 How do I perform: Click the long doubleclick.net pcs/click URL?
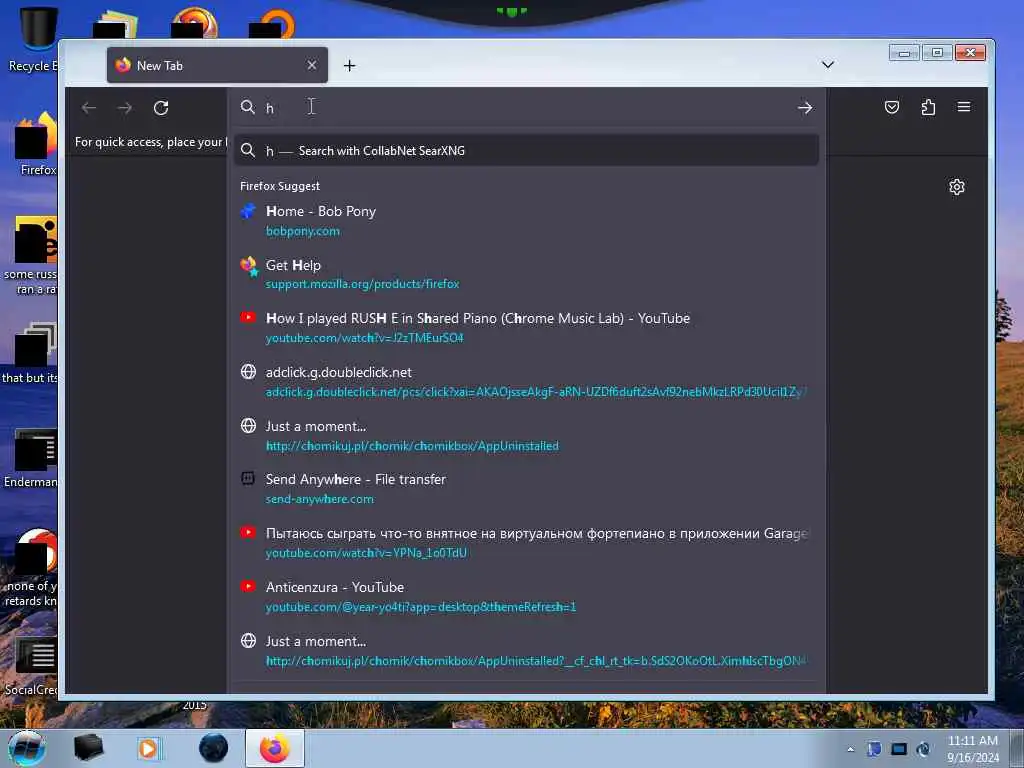[536, 392]
